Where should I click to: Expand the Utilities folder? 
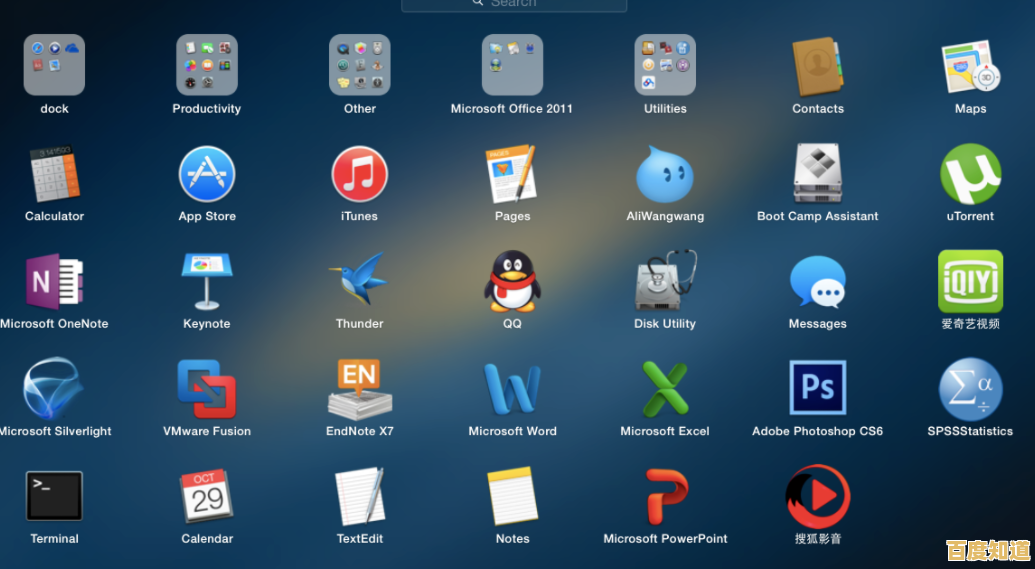pyautogui.click(x=665, y=65)
